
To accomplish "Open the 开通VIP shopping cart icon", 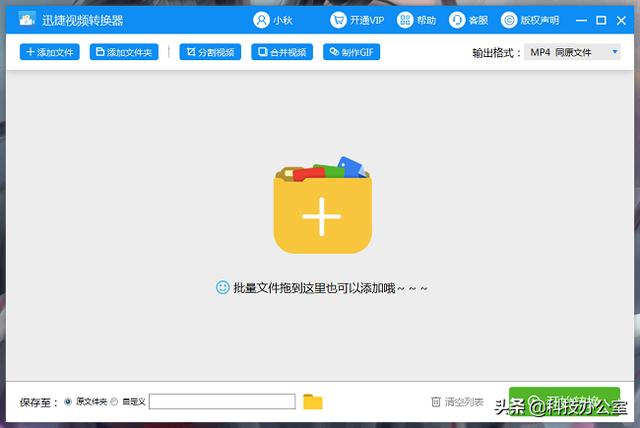I will click(x=338, y=20).
